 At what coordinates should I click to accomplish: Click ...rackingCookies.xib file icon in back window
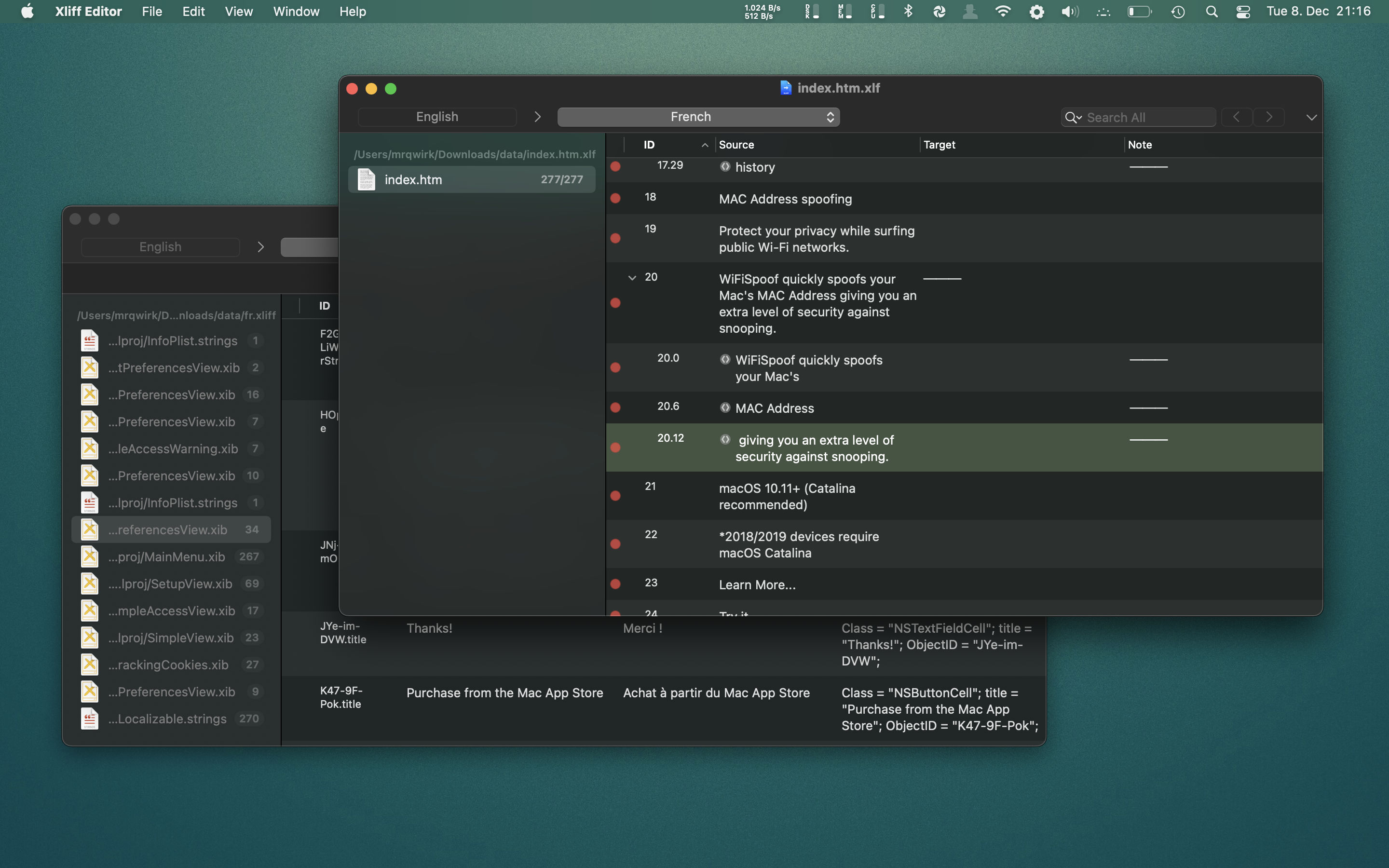coord(90,665)
